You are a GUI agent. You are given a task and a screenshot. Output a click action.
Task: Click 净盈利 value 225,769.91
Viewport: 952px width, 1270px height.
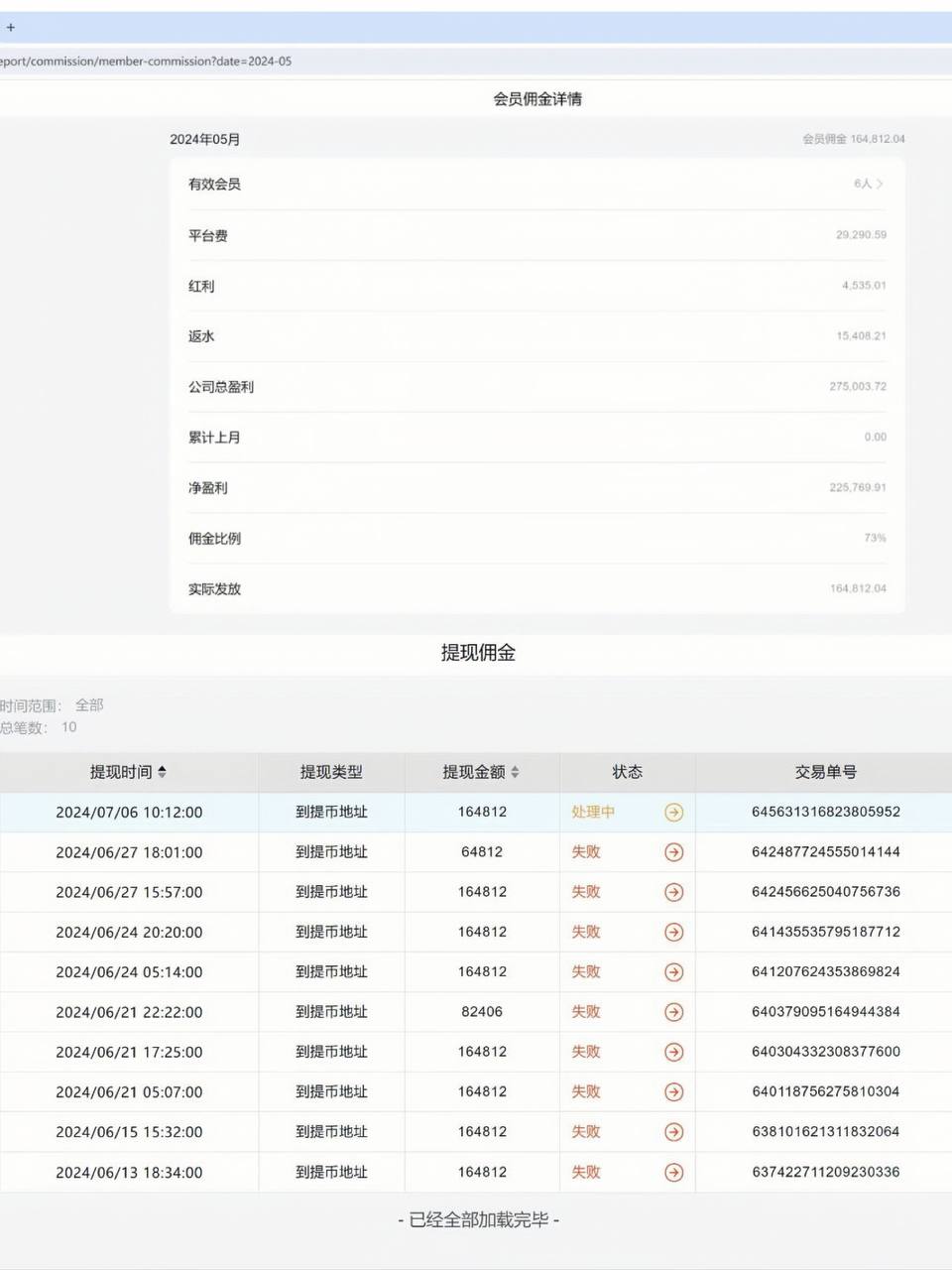coord(858,487)
